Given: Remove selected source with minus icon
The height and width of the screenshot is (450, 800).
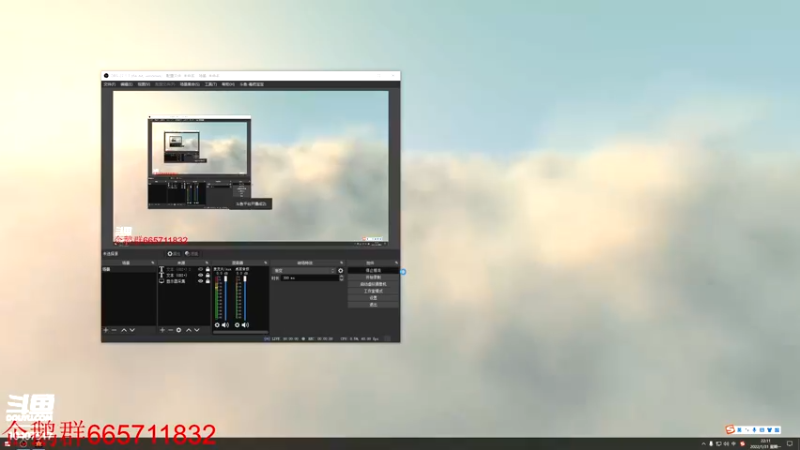Looking at the screenshot, I should 170,330.
